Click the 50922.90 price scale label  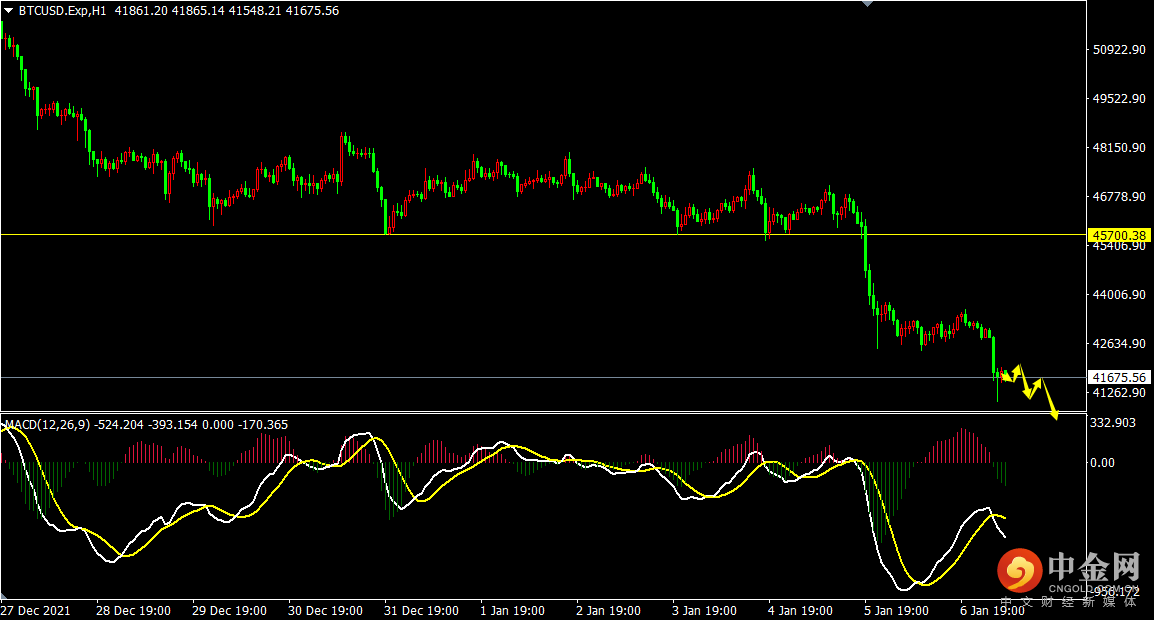click(1119, 50)
